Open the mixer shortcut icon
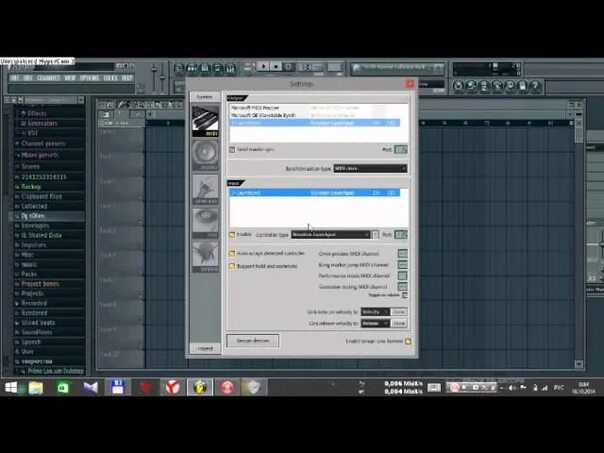The width and height of the screenshot is (604, 453). pyautogui.click(x=230, y=69)
